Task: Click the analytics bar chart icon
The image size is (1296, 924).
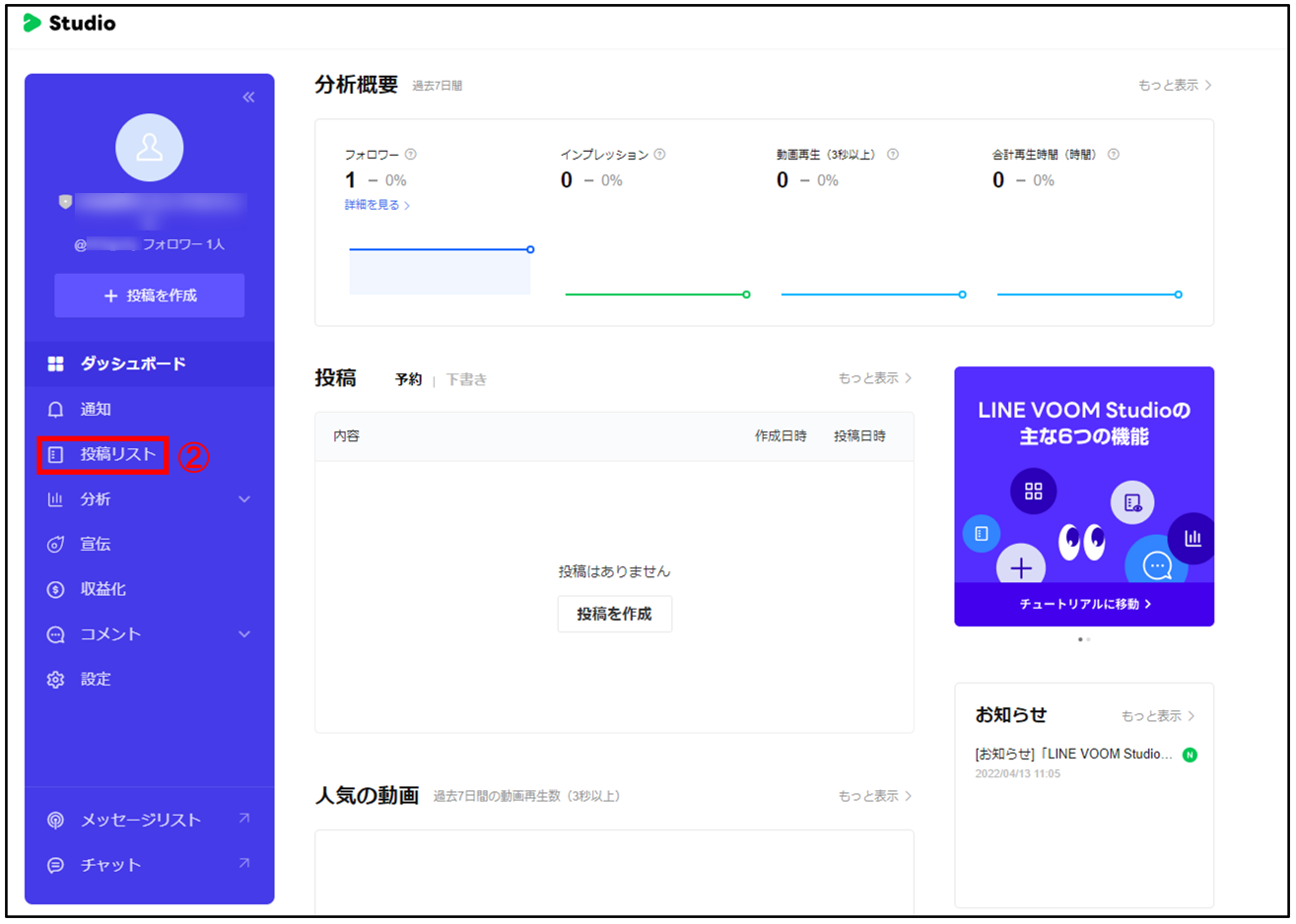Action: pyautogui.click(x=55, y=499)
